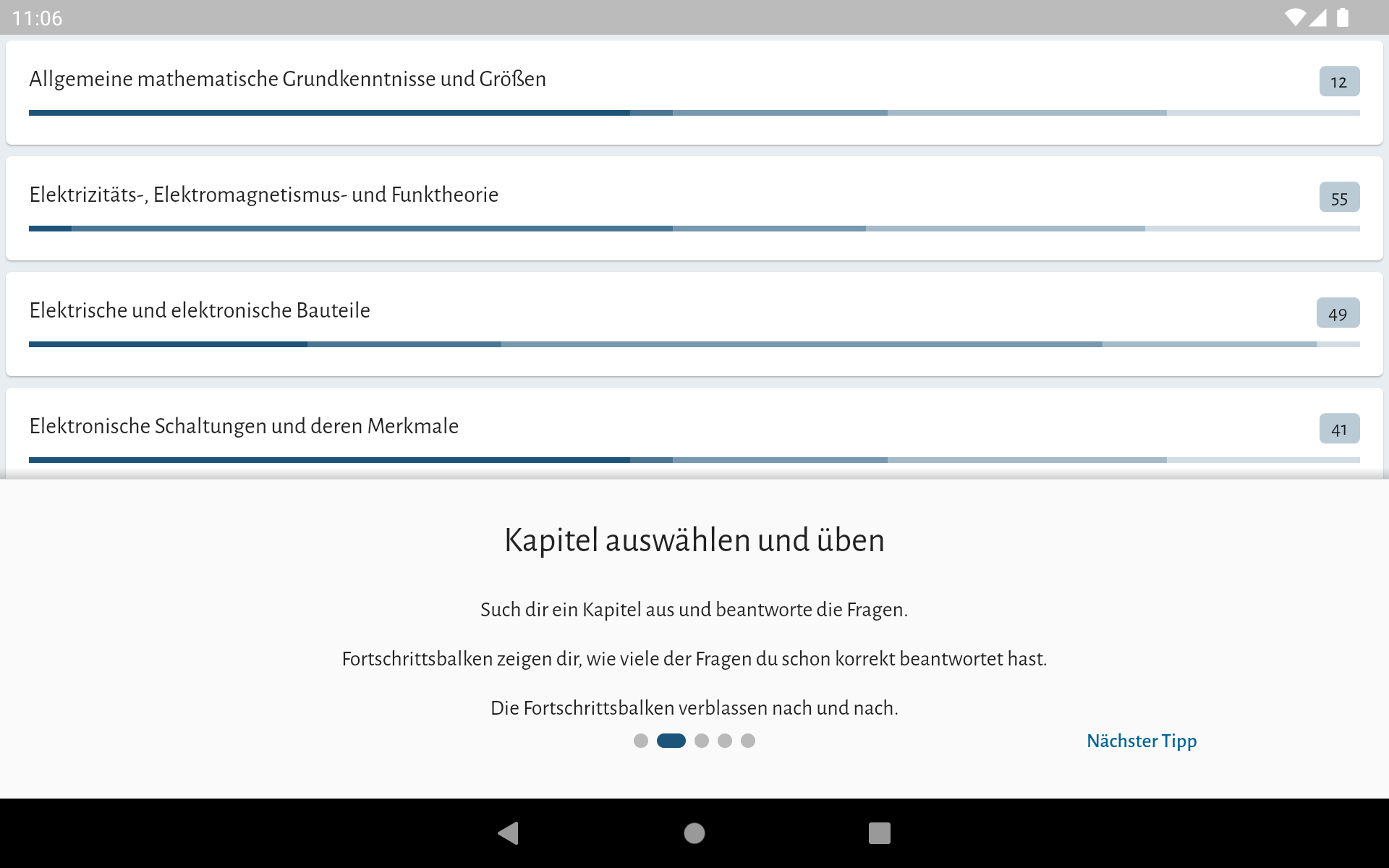Select the first tip page dot

pyautogui.click(x=640, y=741)
